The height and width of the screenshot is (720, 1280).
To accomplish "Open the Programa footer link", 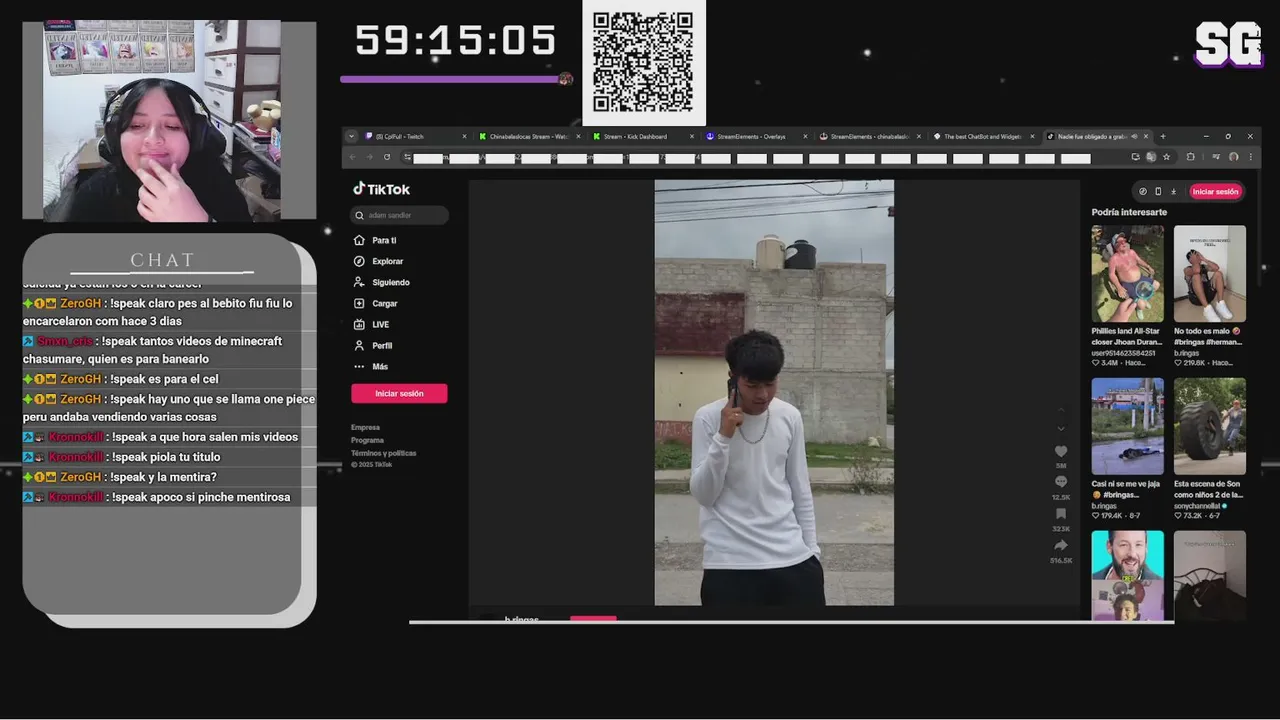I will (367, 440).
